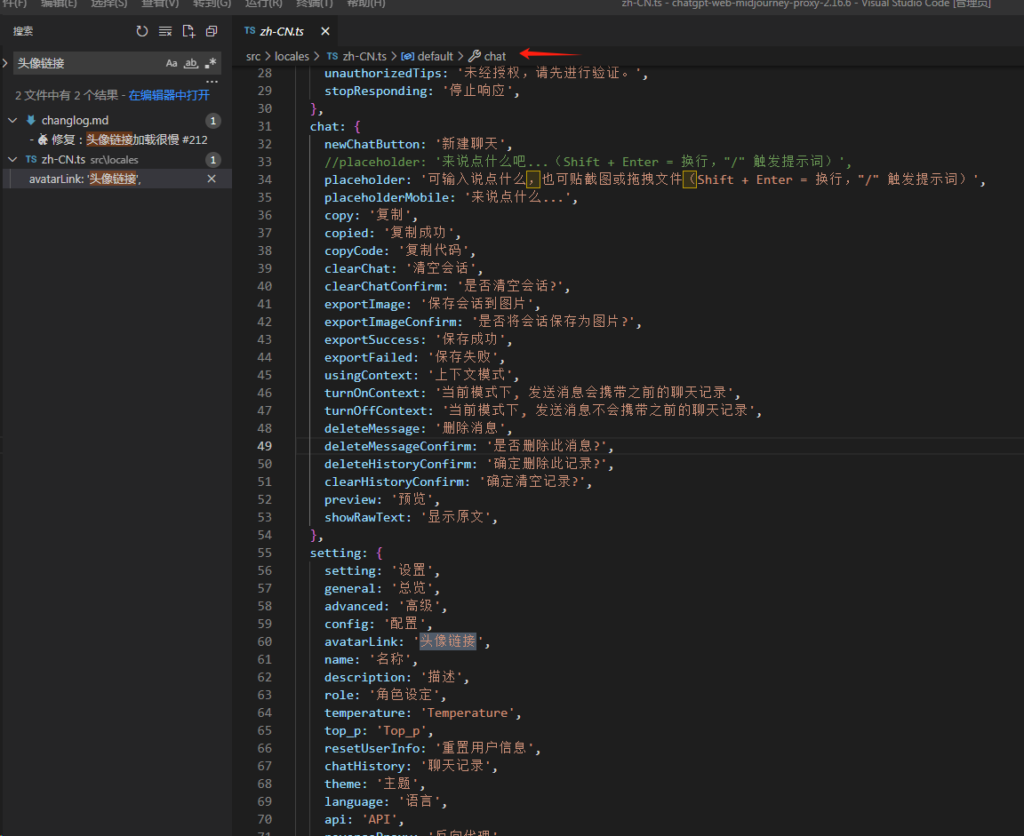Open results via 在编辑器中打开 link

click(x=169, y=96)
